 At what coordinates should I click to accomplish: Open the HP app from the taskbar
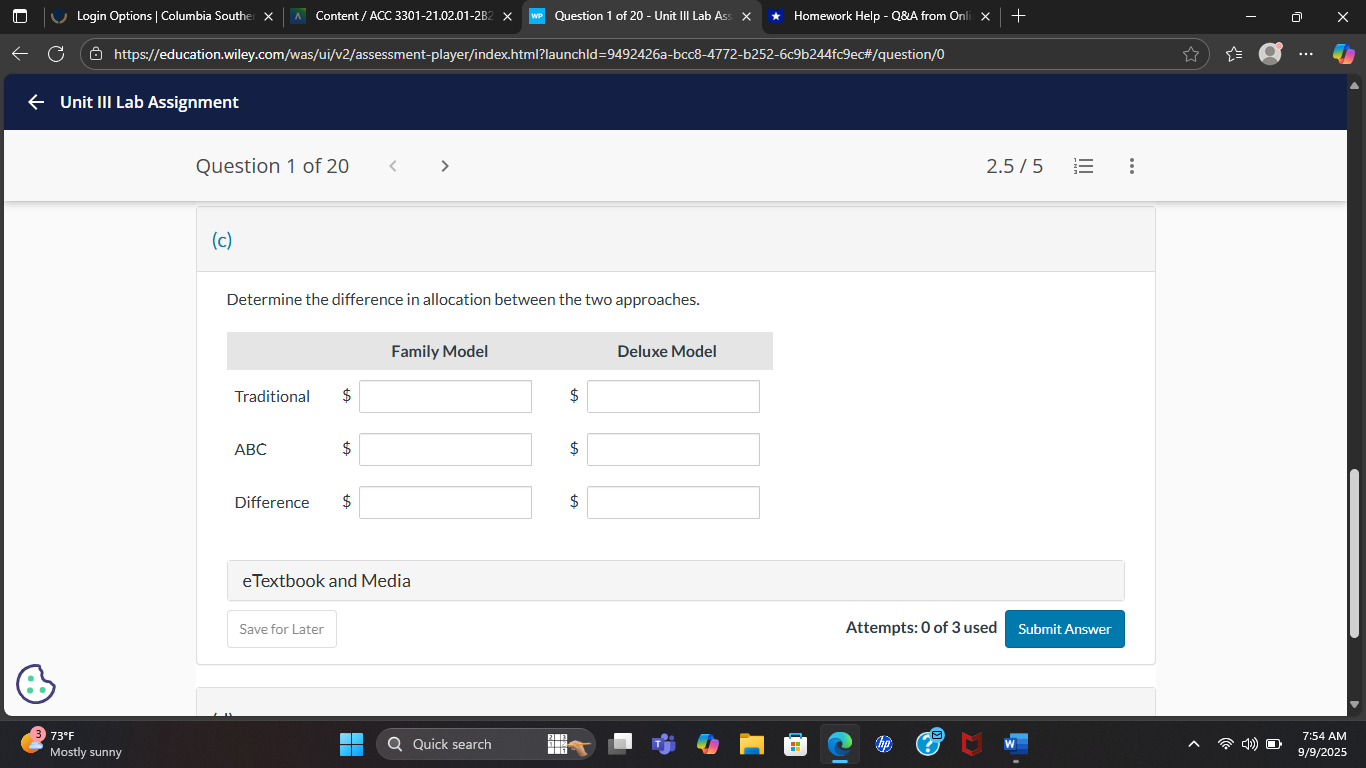click(883, 744)
